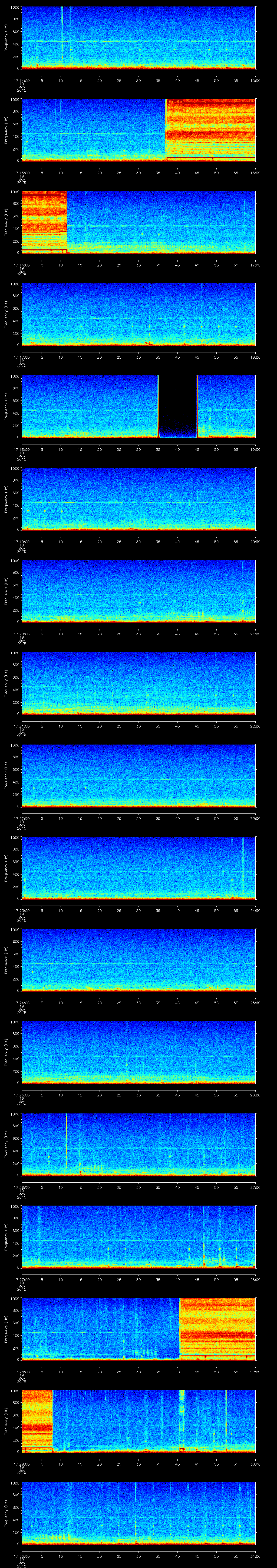
Task: Click the Frequency (Hz) label of the 17:30:00 panel
Action: (x=6, y=1513)
